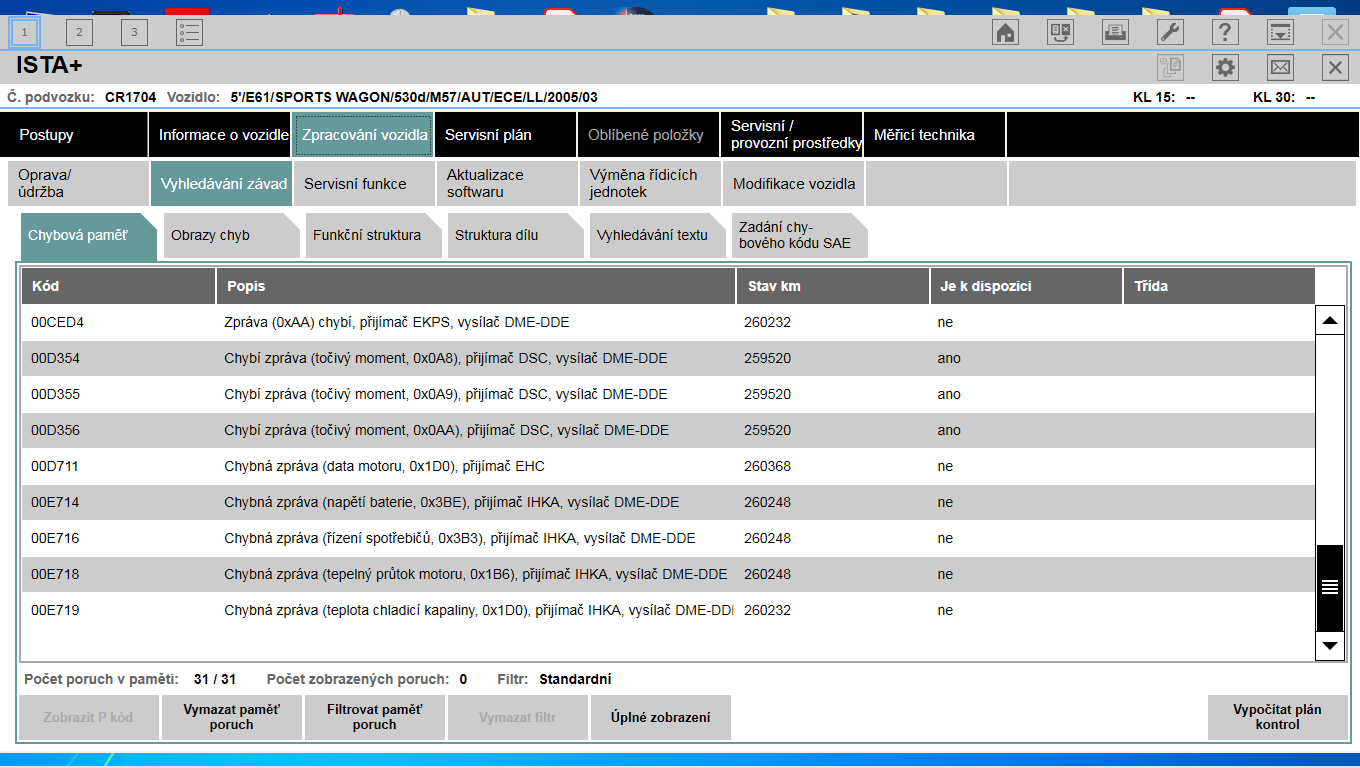This screenshot has width=1360, height=768.
Task: Click the Vymazat paměť poruch button
Action: point(231,717)
